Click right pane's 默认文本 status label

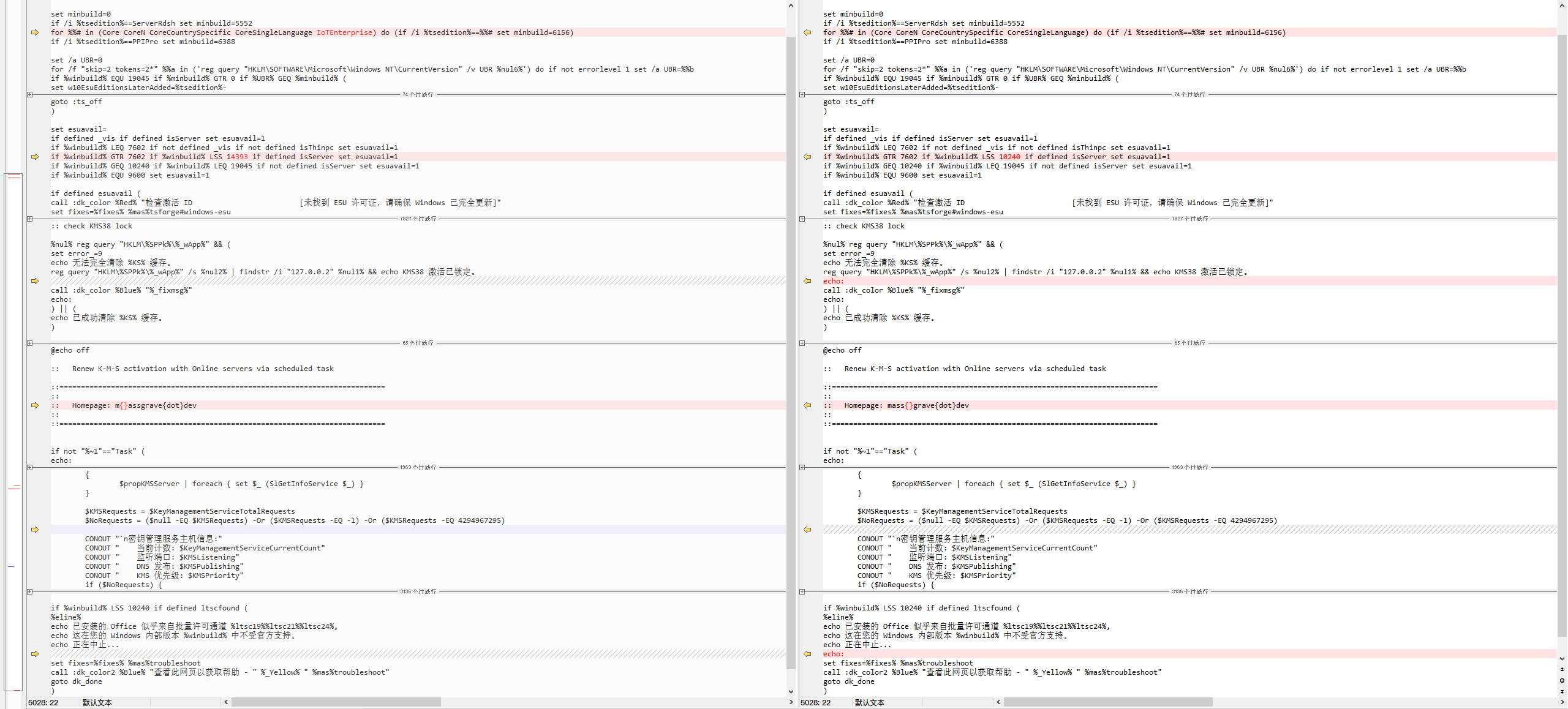870,702
